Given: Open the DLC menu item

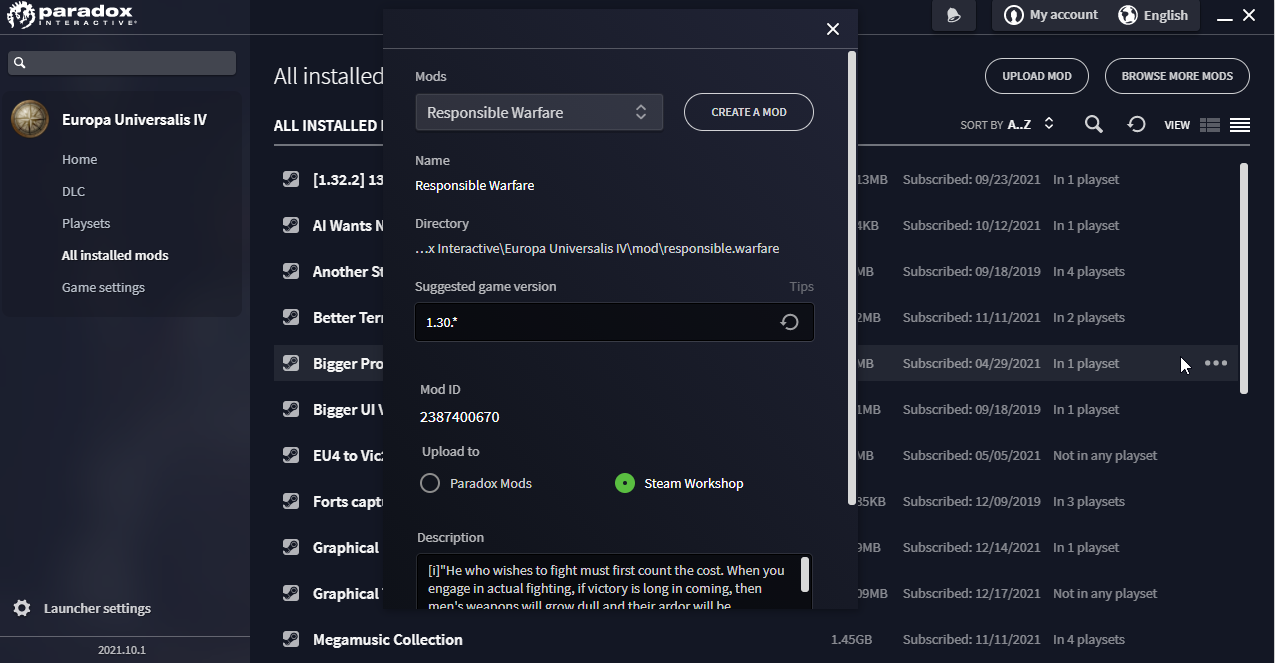Looking at the screenshot, I should coord(73,191).
